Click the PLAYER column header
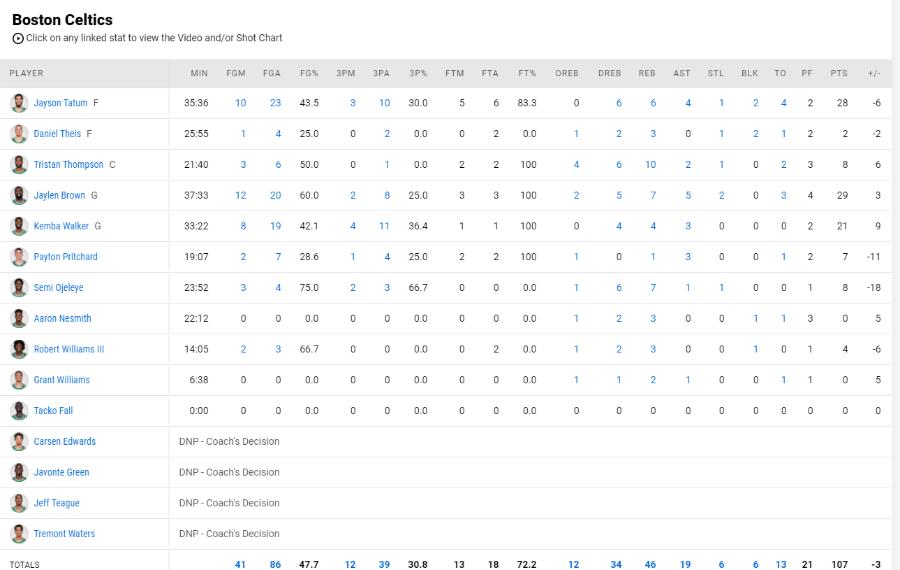The image size is (900, 570). tap(26, 73)
